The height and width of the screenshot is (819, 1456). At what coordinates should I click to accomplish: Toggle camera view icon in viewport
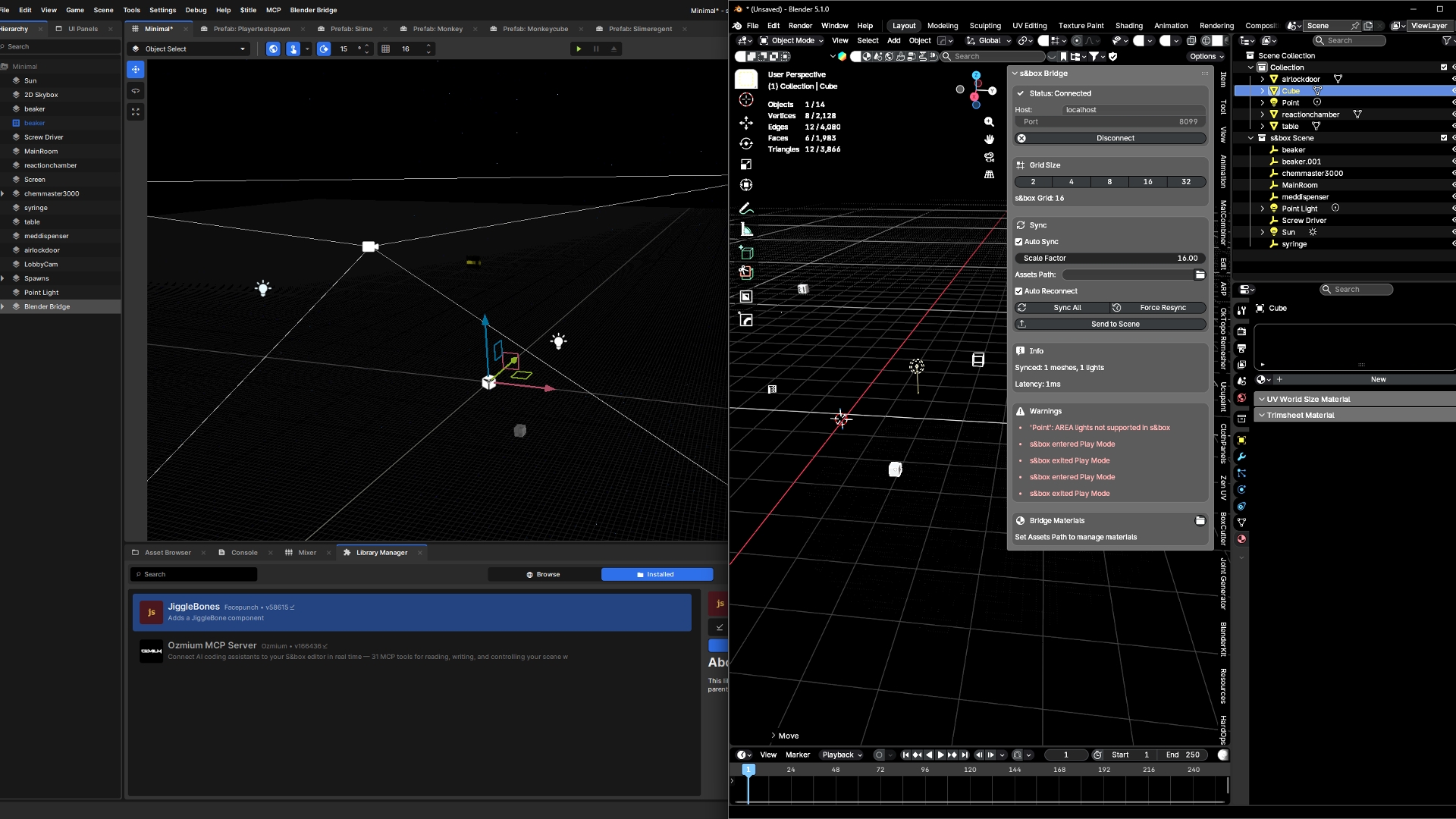pos(989,157)
